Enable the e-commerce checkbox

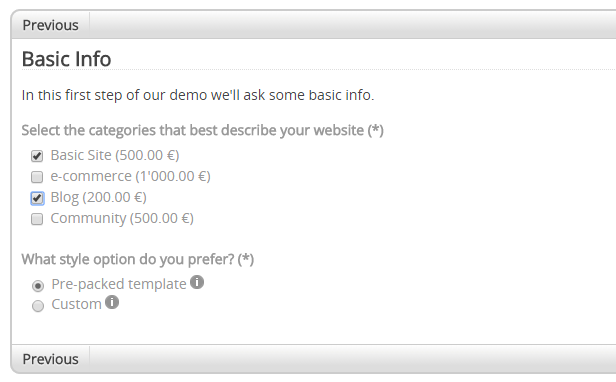pyautogui.click(x=37, y=177)
